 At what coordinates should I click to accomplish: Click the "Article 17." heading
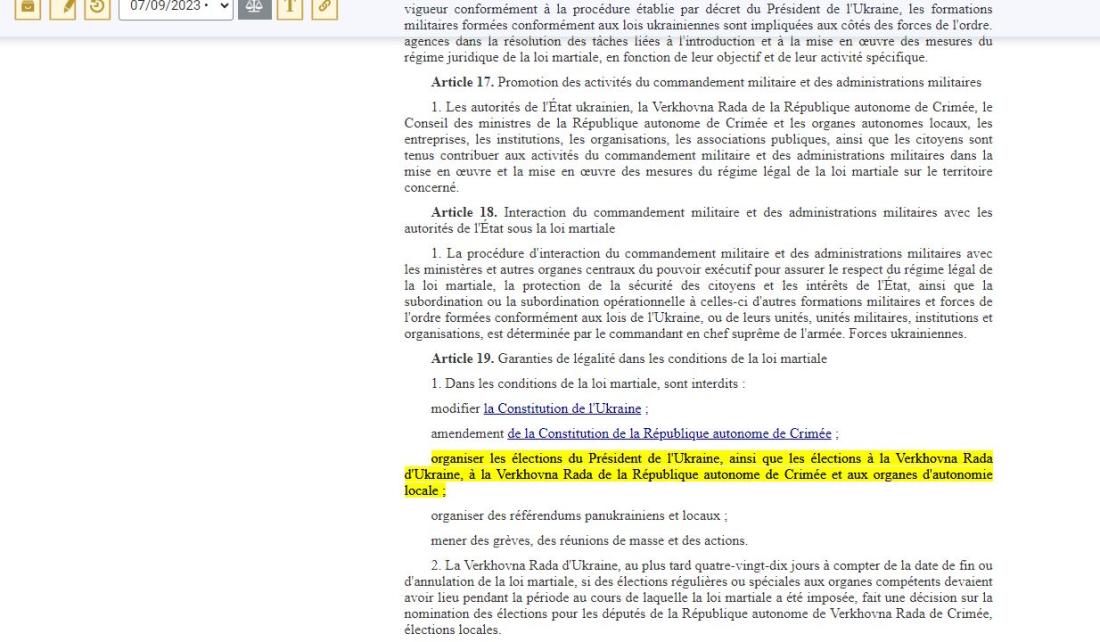(462, 82)
